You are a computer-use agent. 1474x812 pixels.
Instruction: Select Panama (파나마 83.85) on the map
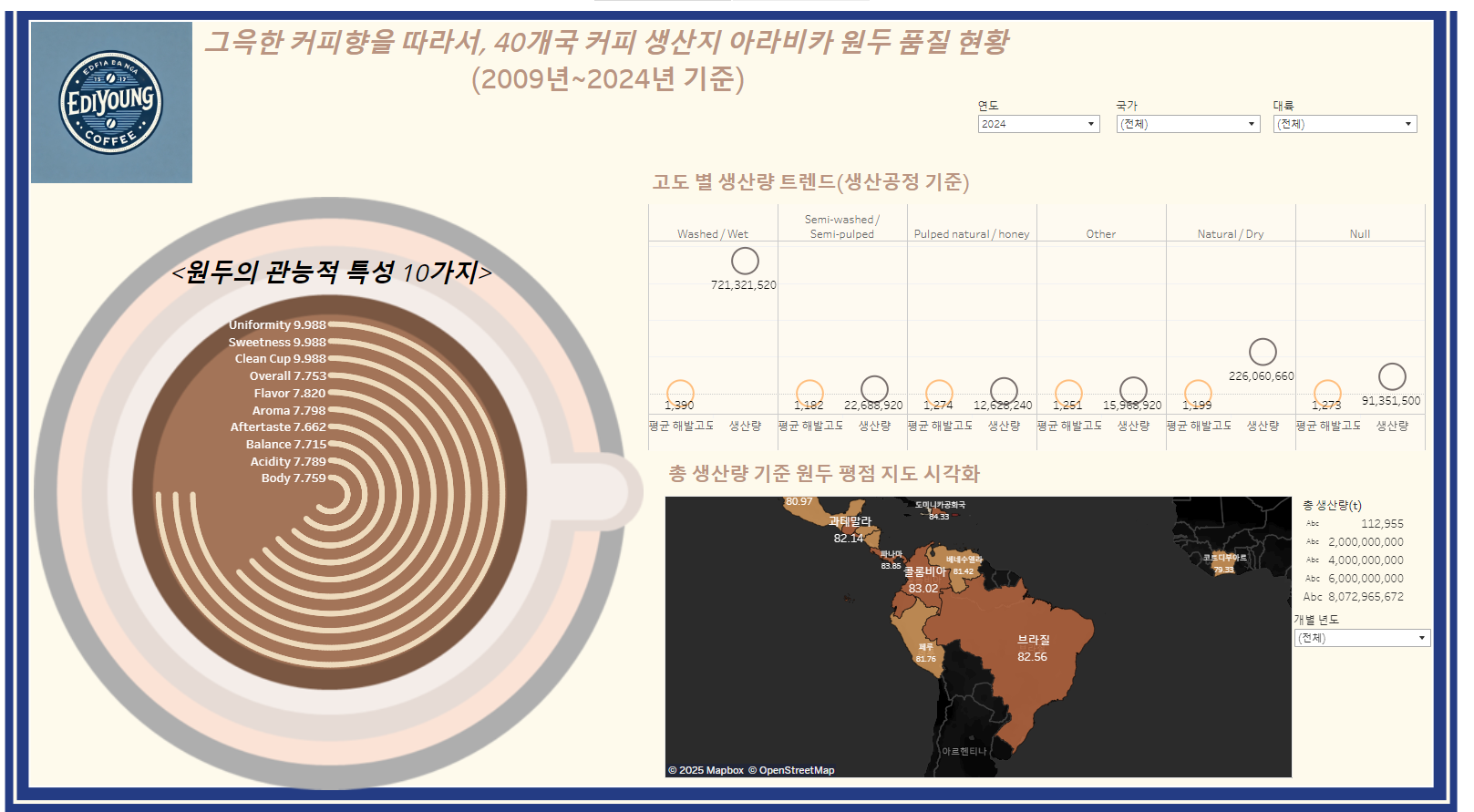coord(892,560)
